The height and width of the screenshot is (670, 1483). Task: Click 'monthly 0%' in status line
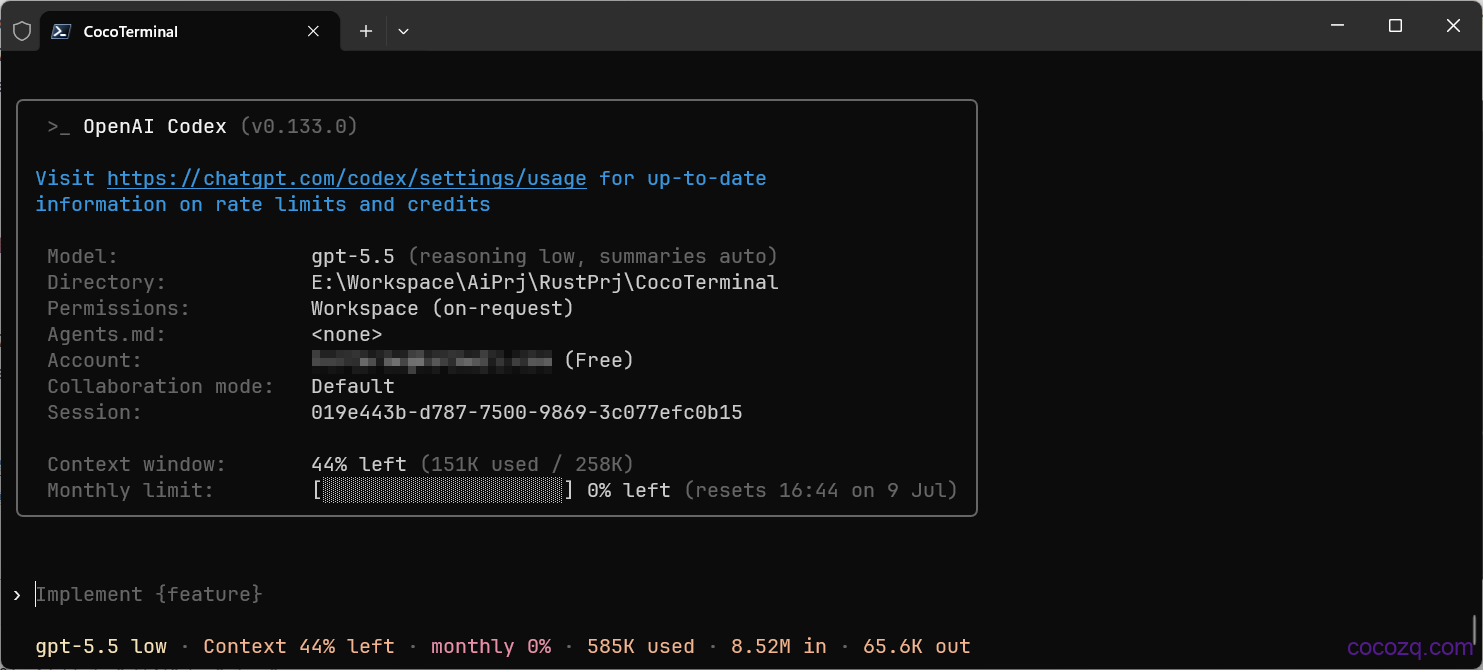pos(491,646)
